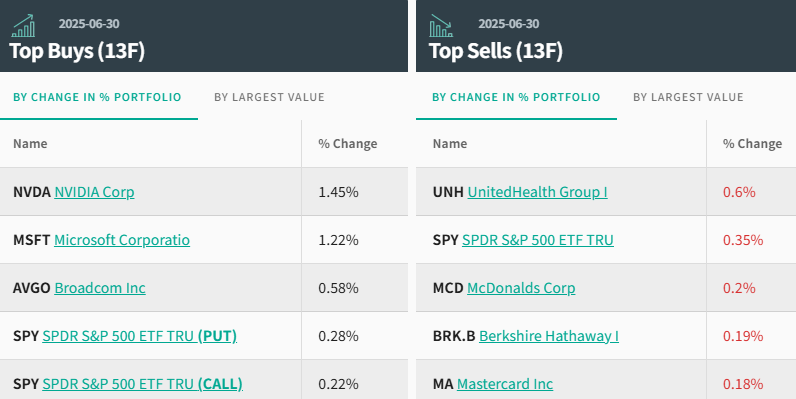The width and height of the screenshot is (796, 399).
Task: Click the Name column header in Top Buys
Action: (30, 144)
